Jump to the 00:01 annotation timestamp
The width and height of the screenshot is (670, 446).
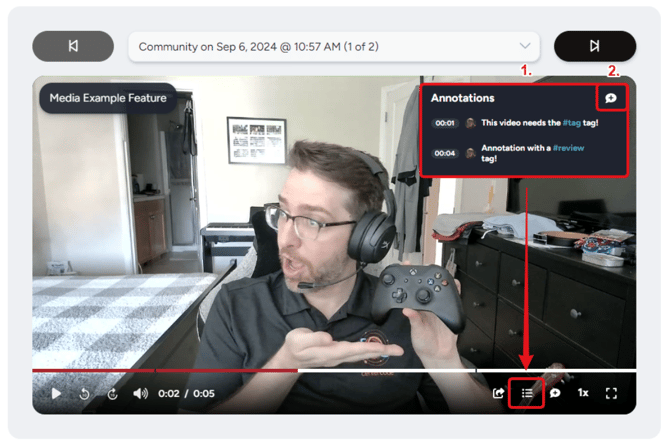445,123
